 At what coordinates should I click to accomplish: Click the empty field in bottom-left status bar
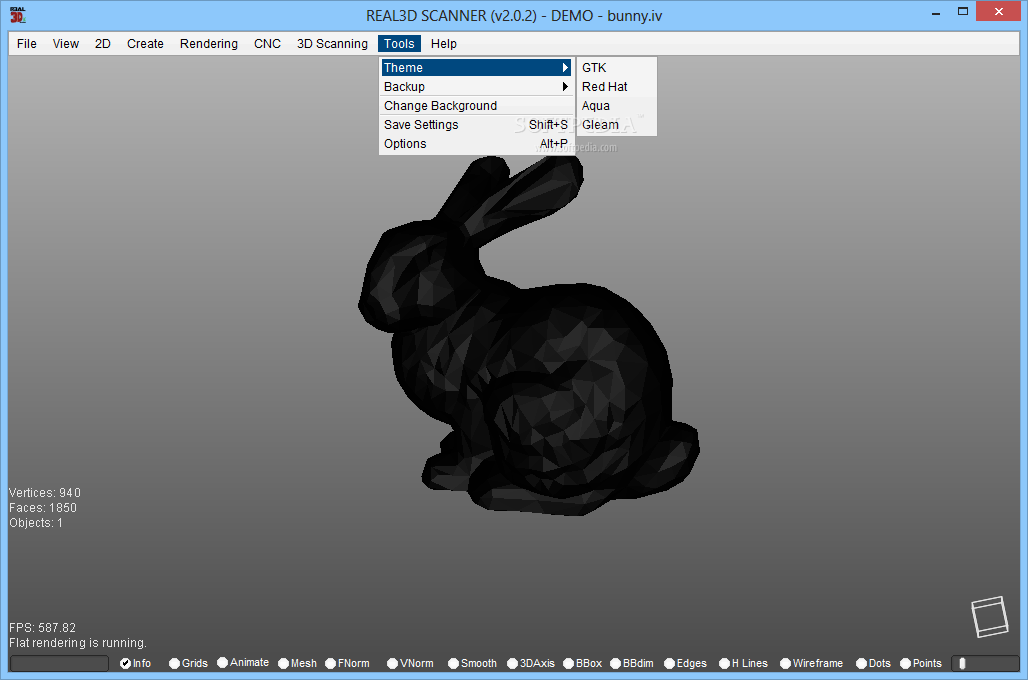(60, 664)
